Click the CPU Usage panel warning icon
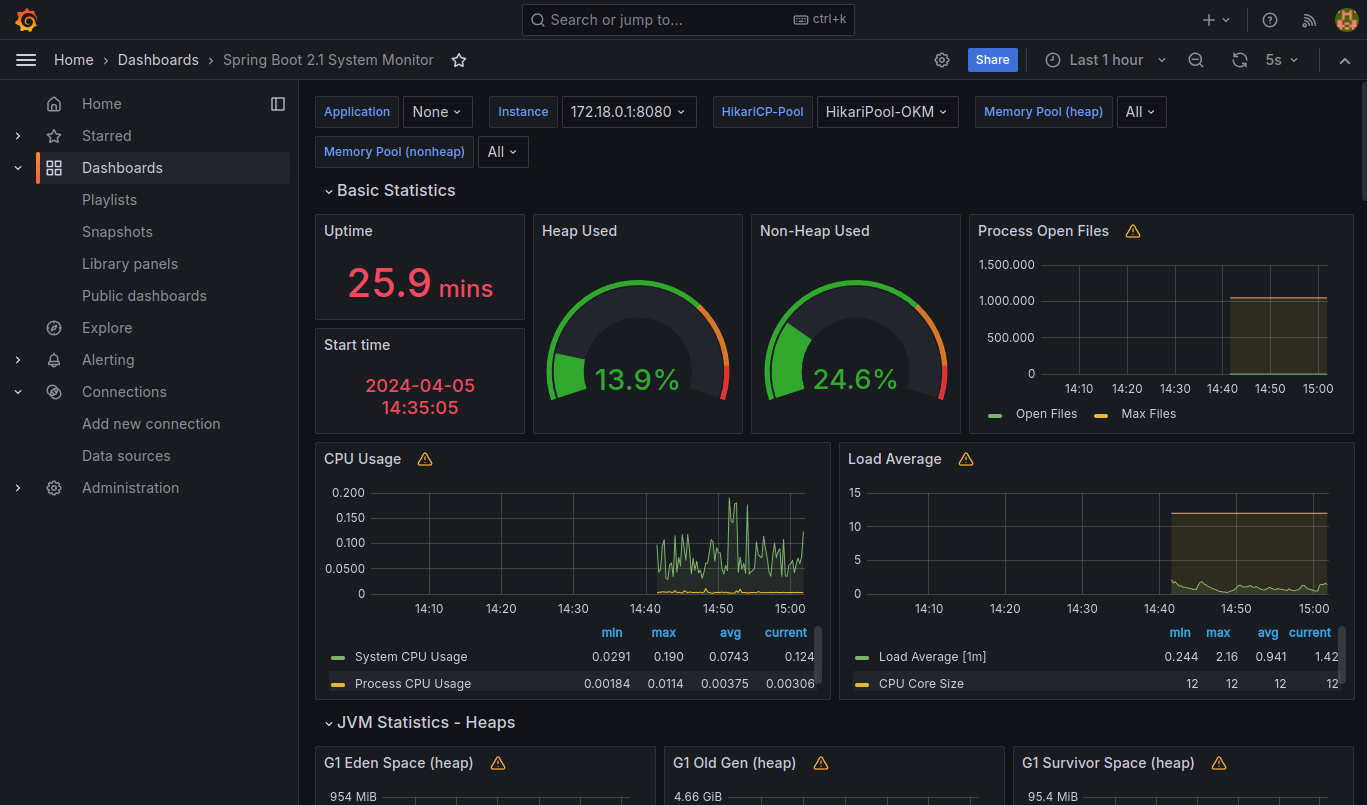Screen dimensions: 1367x805 (425, 459)
